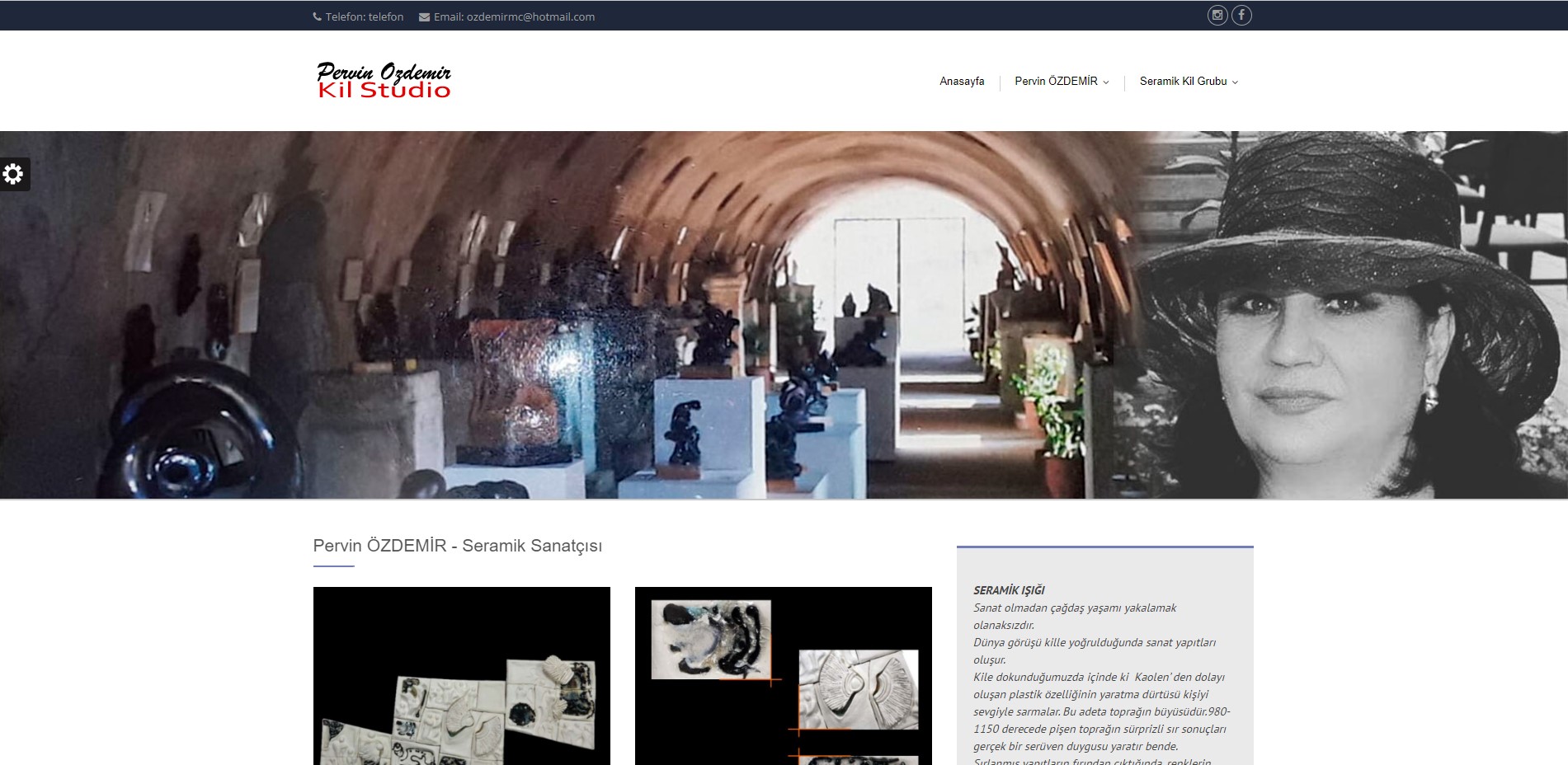Click the line 'gerçek bir serüven duygusu yaratır bende.'
The height and width of the screenshot is (765, 1568).
1076,746
